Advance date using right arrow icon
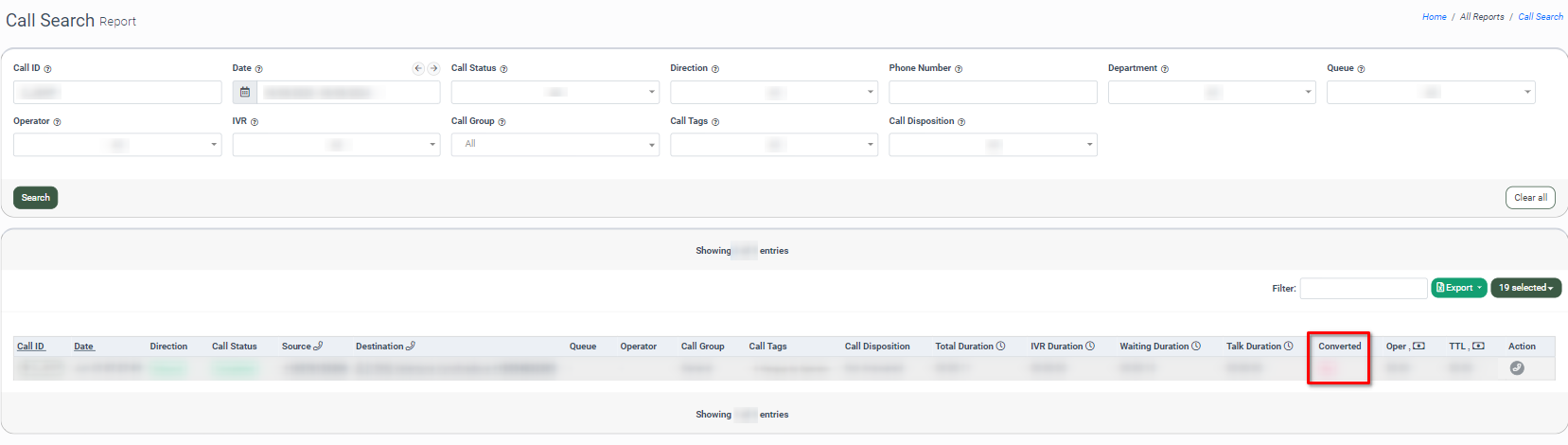Screen dimensions: 1568x445 tap(433, 68)
